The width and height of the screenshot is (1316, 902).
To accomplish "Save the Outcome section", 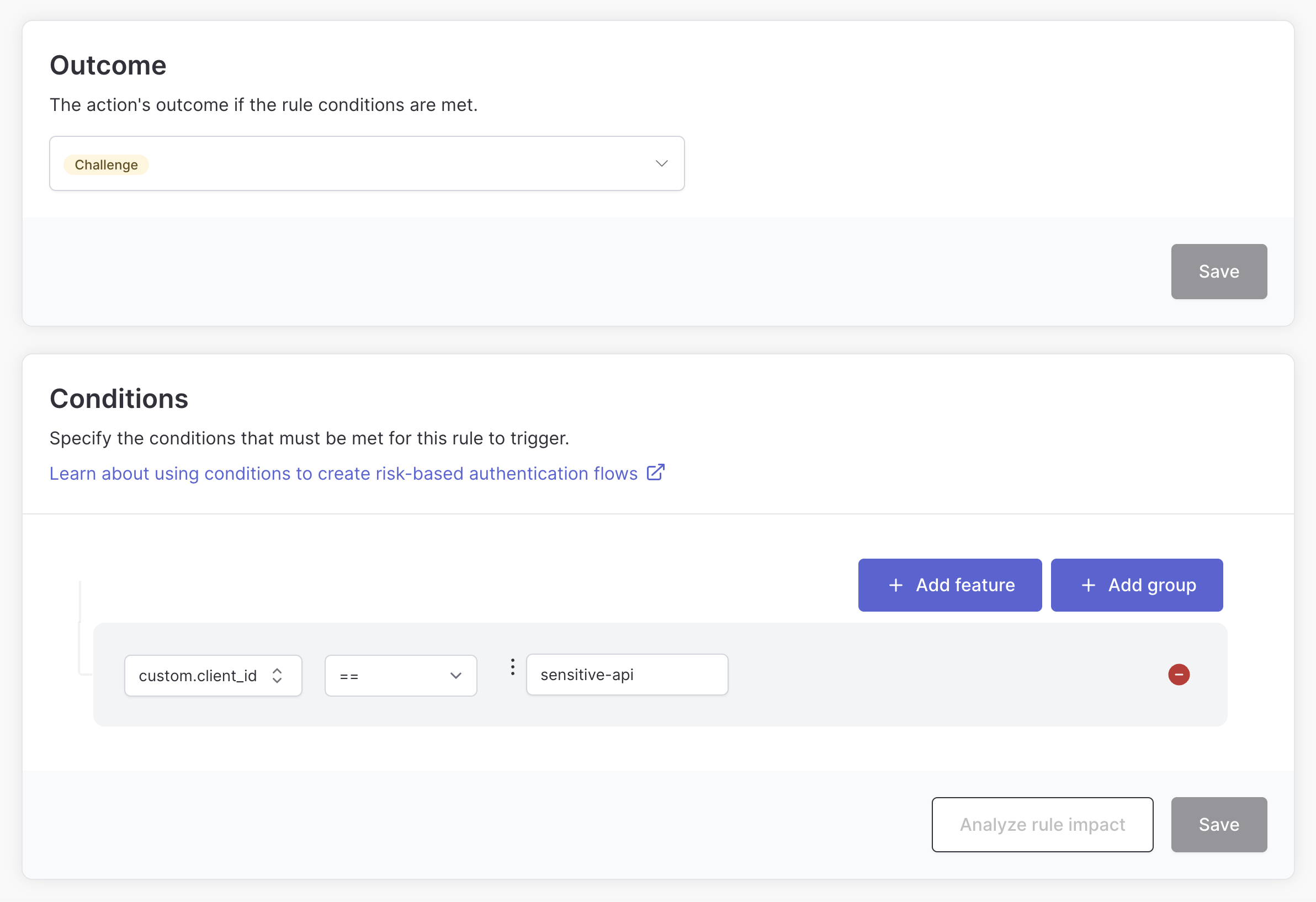I will [x=1219, y=272].
